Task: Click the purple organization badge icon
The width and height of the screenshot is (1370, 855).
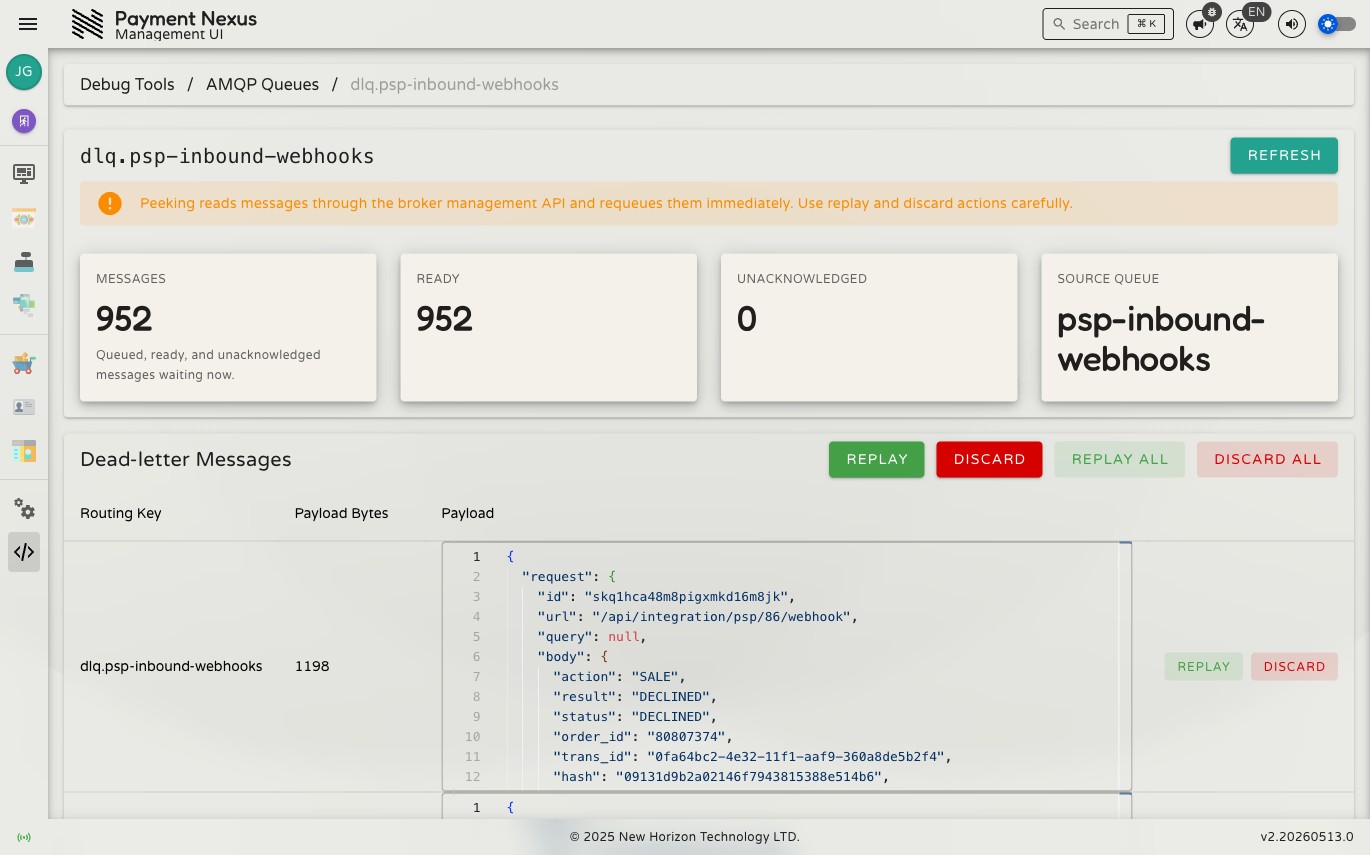Action: point(24,121)
